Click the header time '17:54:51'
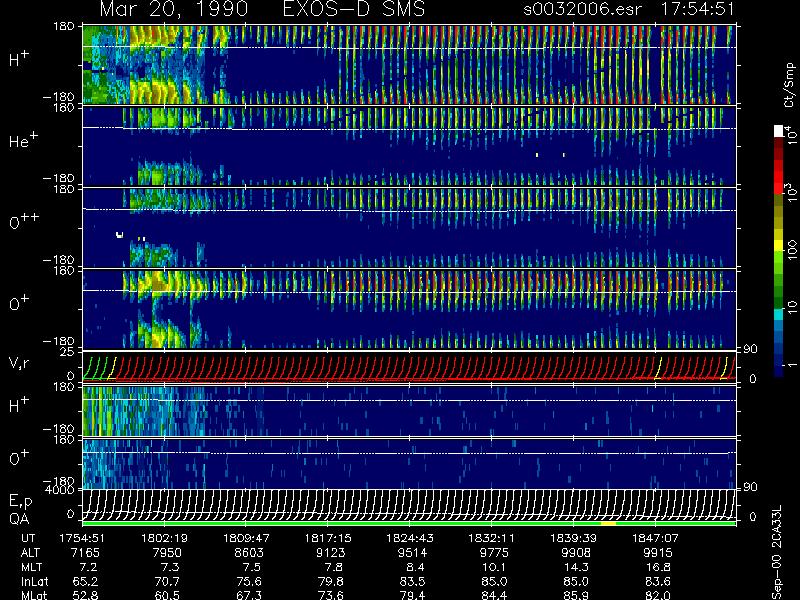Screen dimensions: 800x600 tap(697, 9)
